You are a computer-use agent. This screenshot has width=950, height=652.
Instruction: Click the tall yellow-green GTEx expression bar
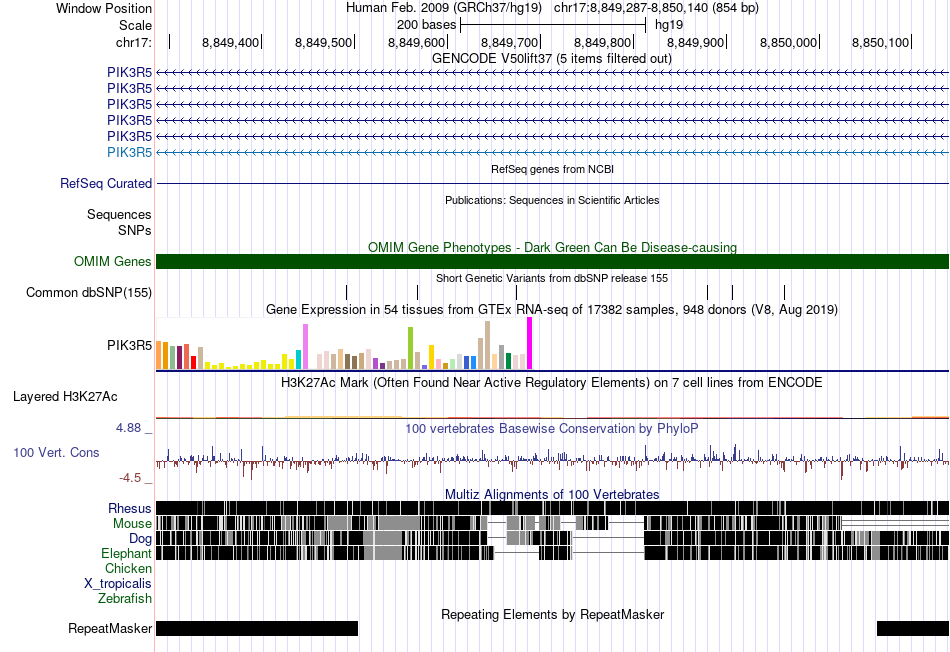click(x=410, y=348)
